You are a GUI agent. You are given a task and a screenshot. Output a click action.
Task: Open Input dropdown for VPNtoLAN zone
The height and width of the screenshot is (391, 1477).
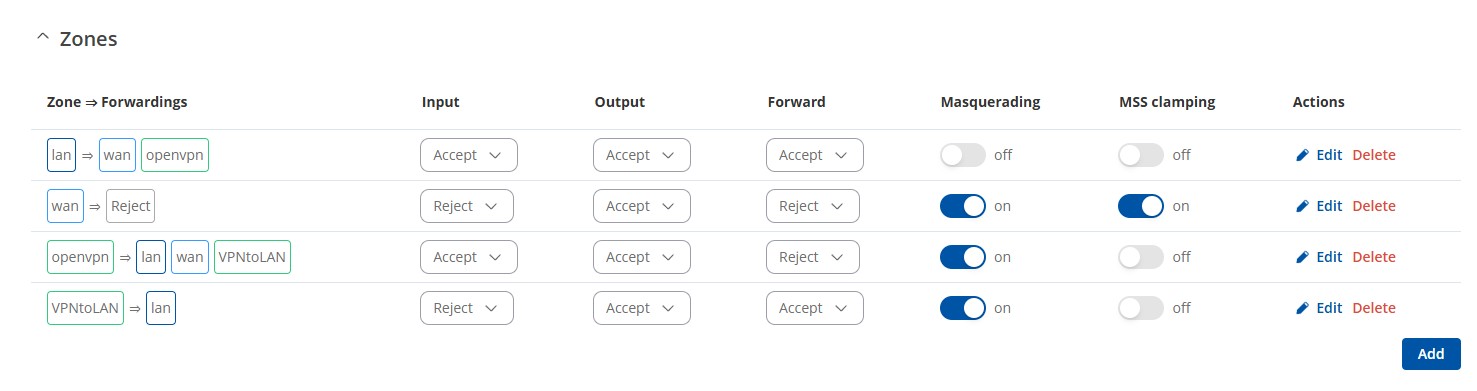point(466,308)
